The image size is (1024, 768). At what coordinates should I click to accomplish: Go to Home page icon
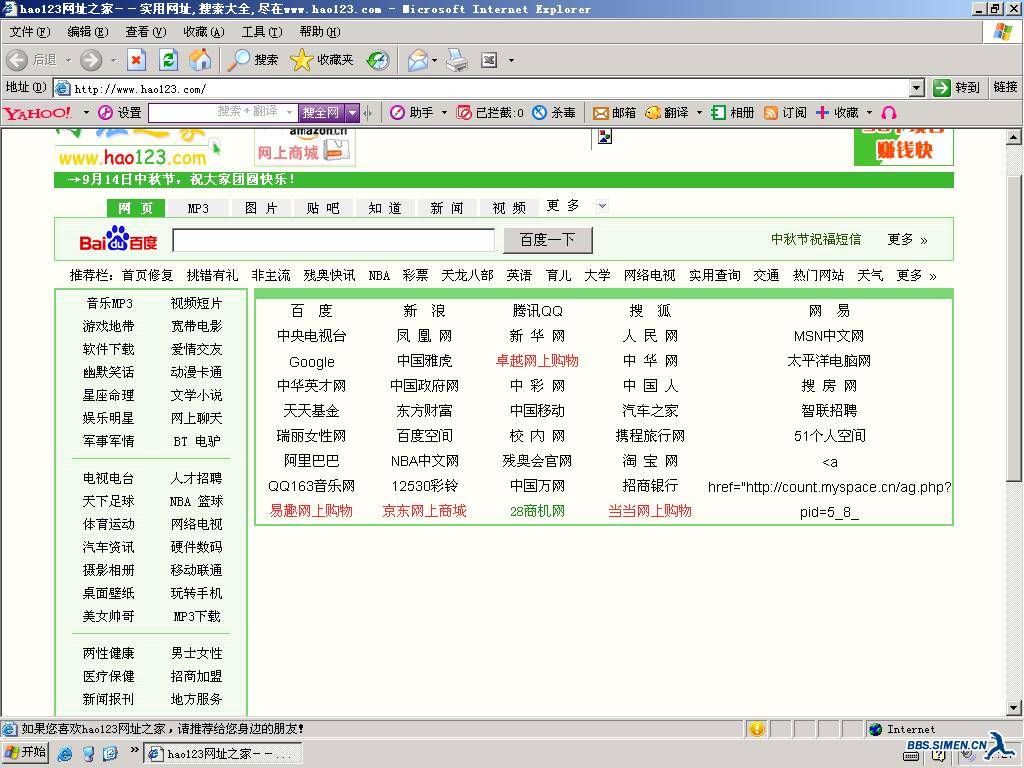(x=200, y=60)
